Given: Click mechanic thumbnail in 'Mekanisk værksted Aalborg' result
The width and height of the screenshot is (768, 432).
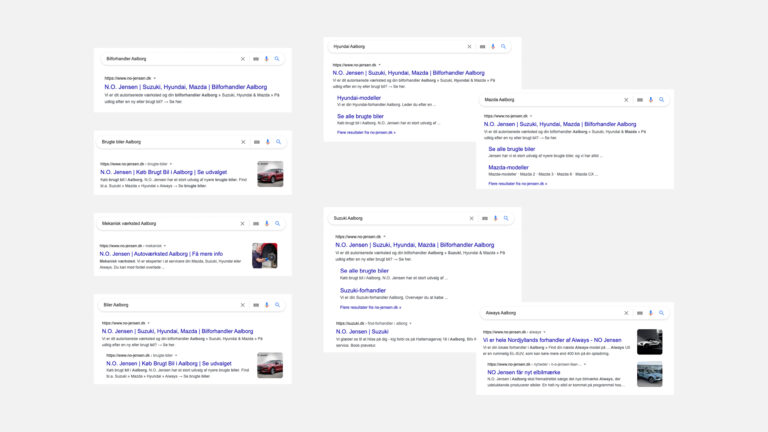Looking at the screenshot, I should click(265, 256).
